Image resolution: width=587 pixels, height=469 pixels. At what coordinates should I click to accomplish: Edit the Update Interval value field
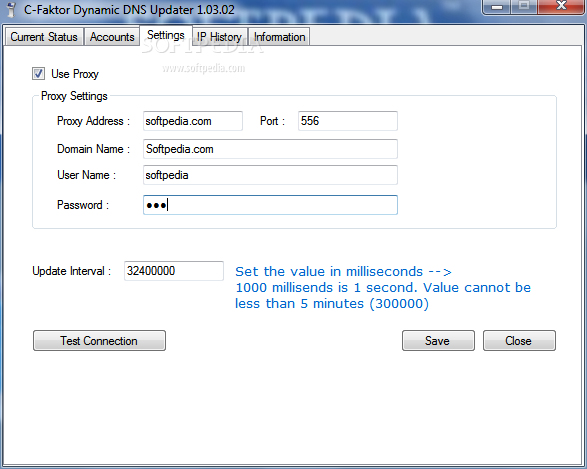coord(174,271)
